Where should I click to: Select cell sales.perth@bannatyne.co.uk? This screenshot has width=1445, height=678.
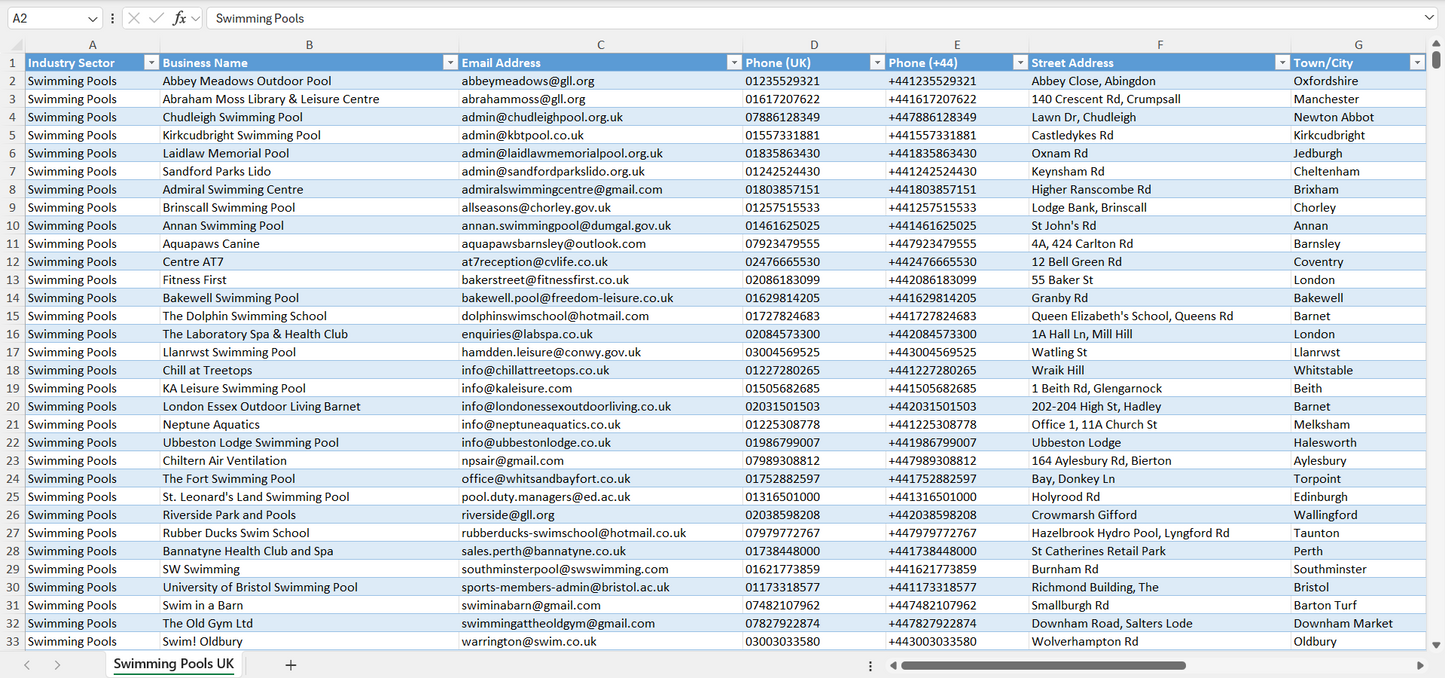(600, 551)
